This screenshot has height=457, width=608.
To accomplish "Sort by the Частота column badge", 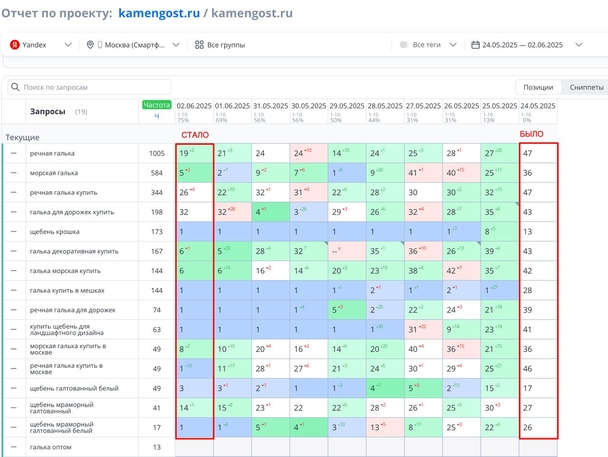I will point(157,105).
